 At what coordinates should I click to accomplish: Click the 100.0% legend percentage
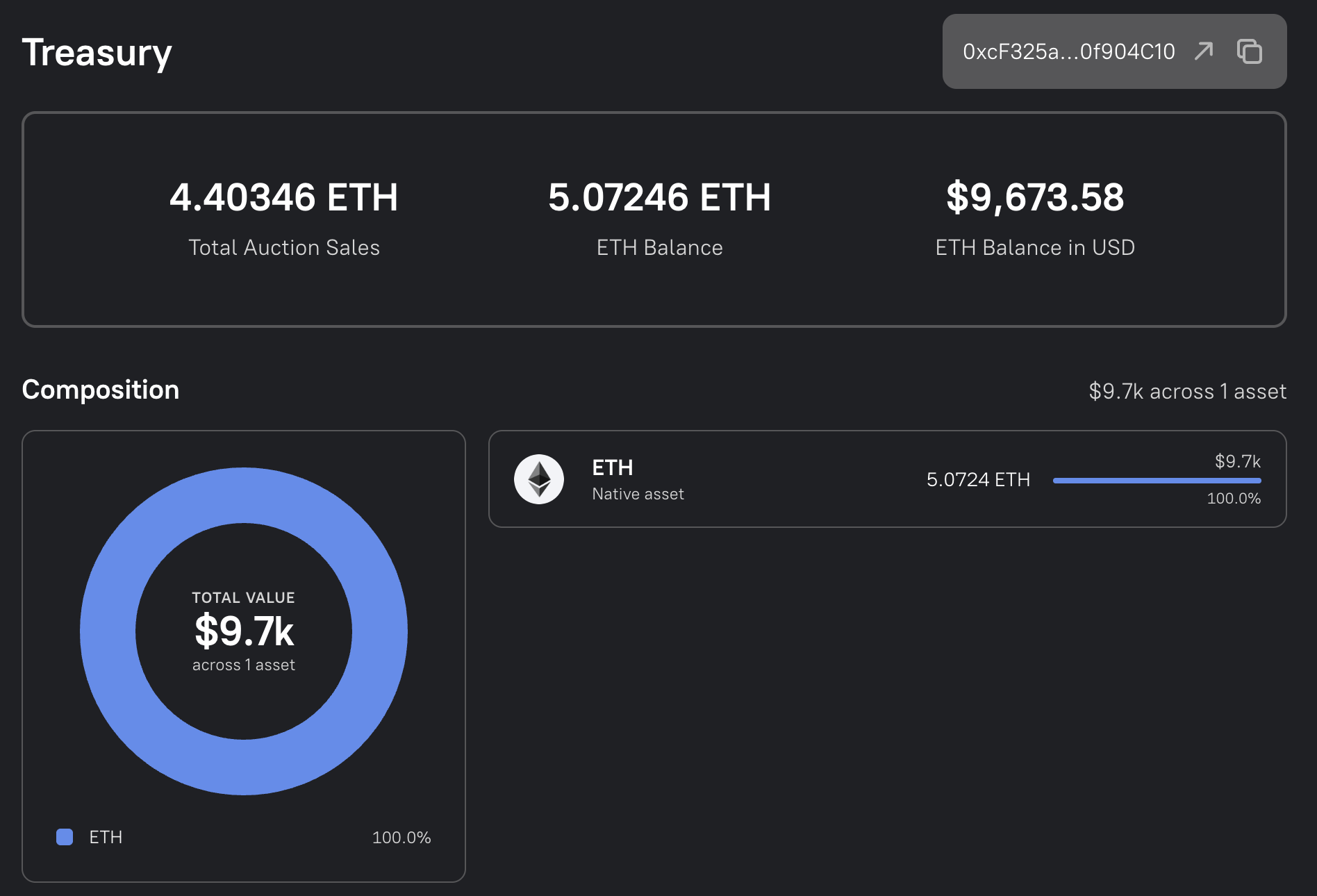(401, 837)
